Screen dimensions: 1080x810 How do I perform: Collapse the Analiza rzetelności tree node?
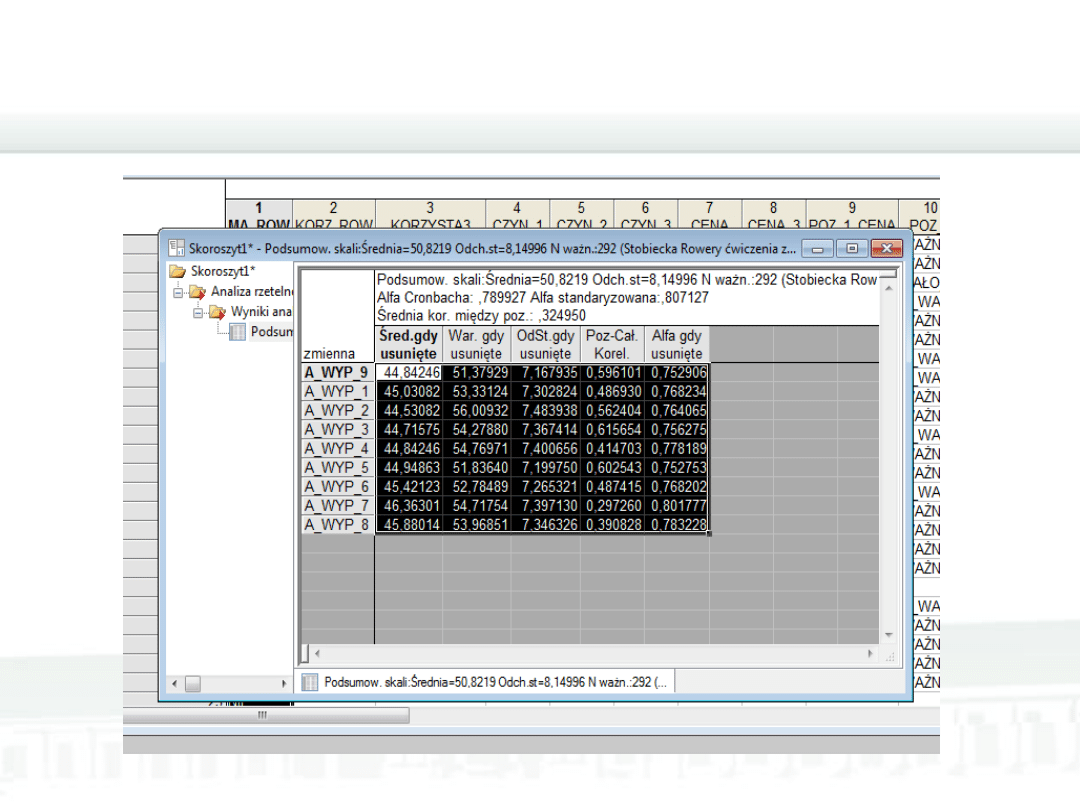tap(179, 292)
